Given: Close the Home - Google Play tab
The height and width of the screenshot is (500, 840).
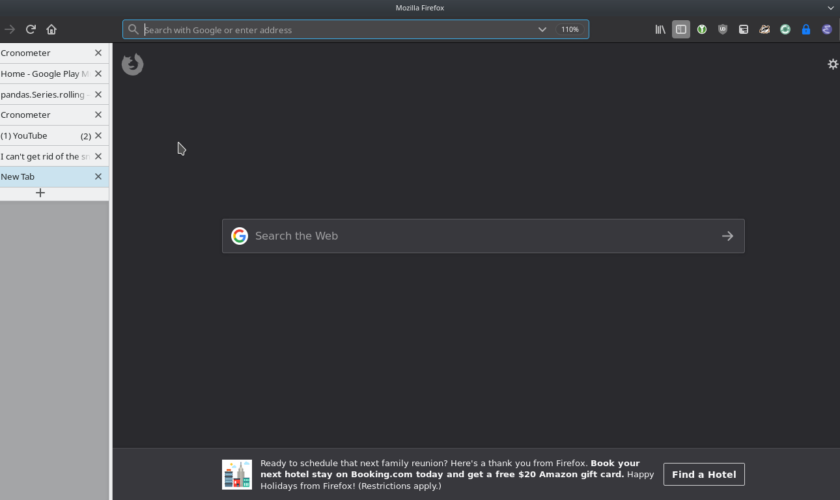Looking at the screenshot, I should point(98,73).
